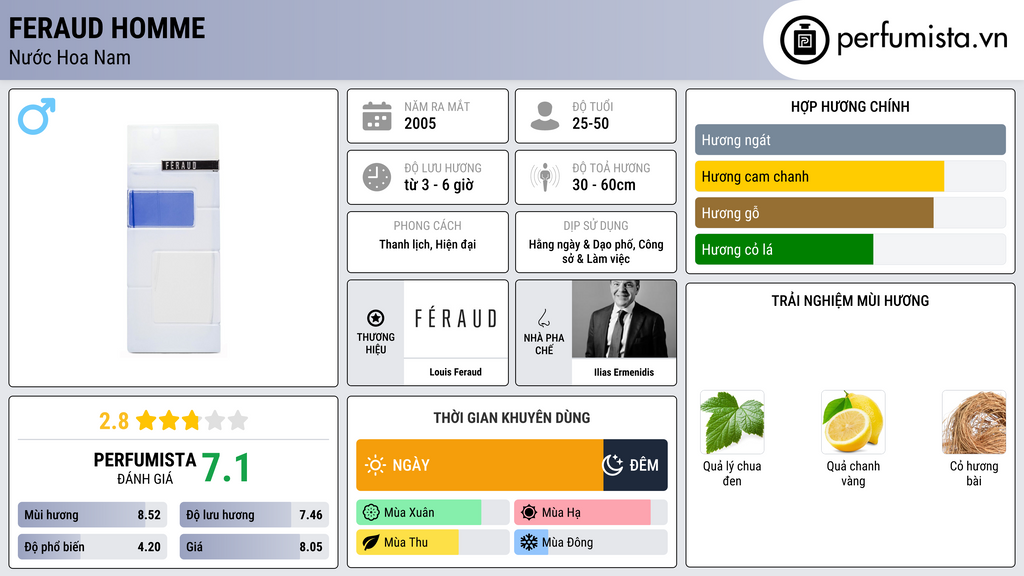The height and width of the screenshot is (576, 1024).
Task: Click the release year 2005
Action: 420,123
